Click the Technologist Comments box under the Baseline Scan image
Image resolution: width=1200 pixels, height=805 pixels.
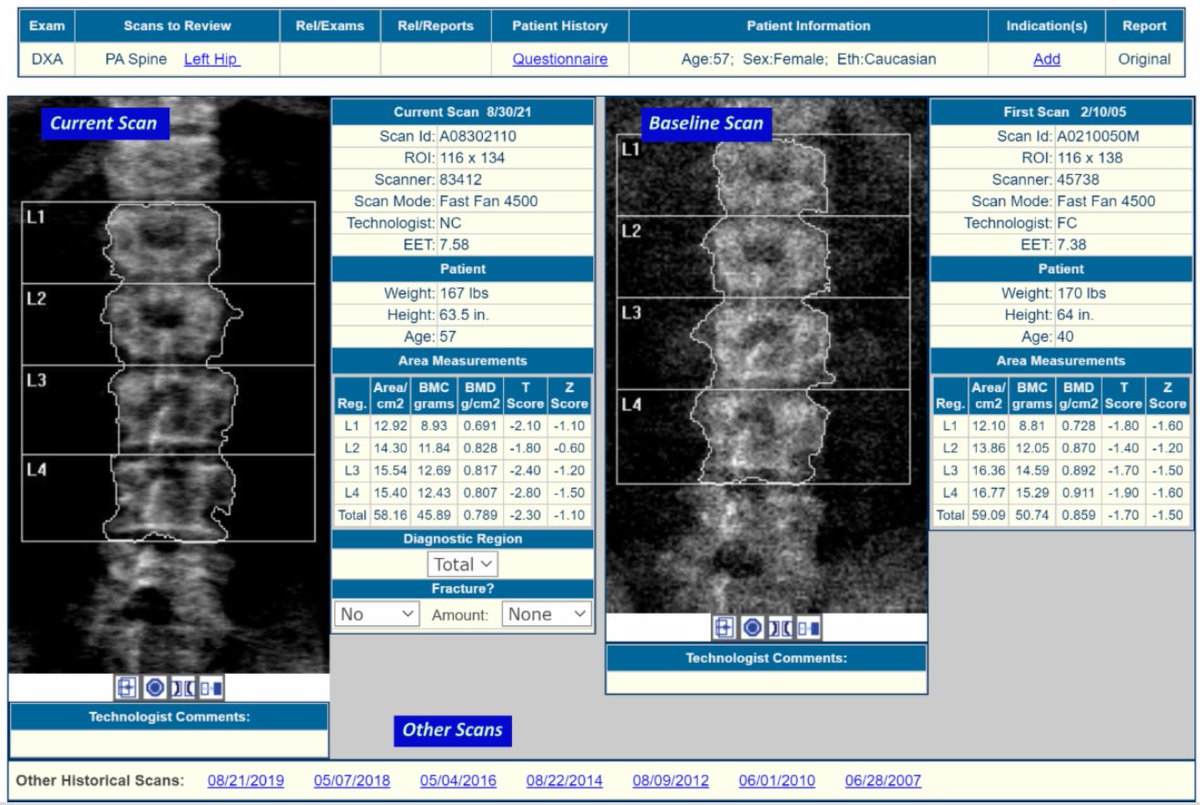coord(766,682)
